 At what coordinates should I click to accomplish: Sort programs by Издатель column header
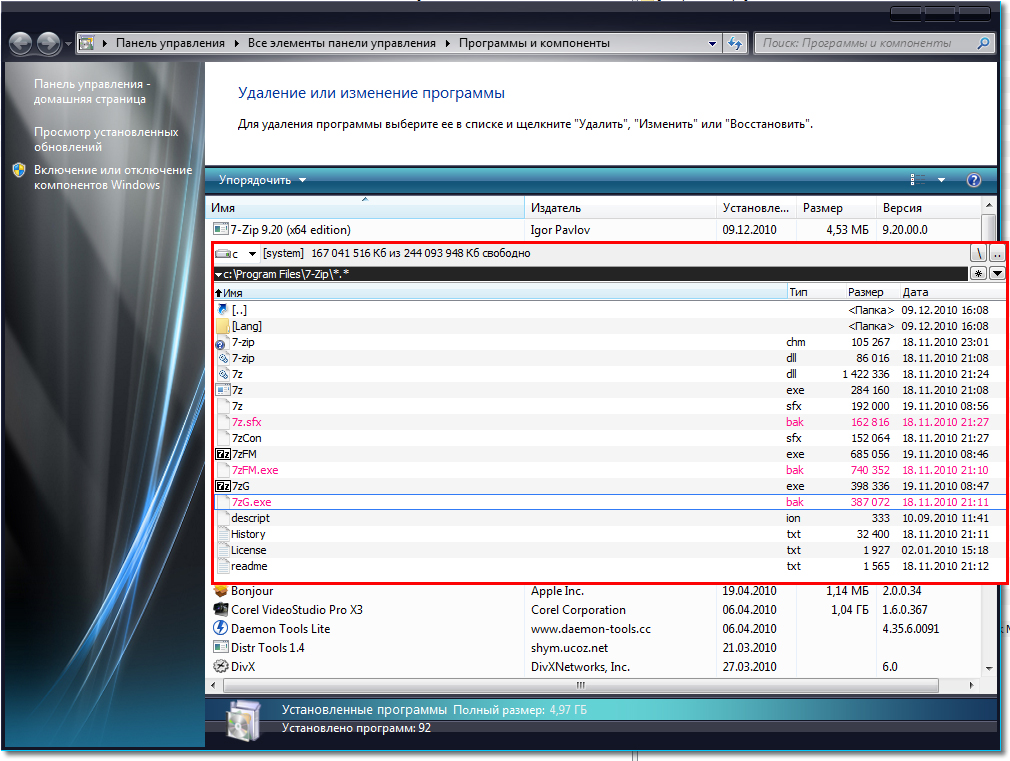(618, 208)
